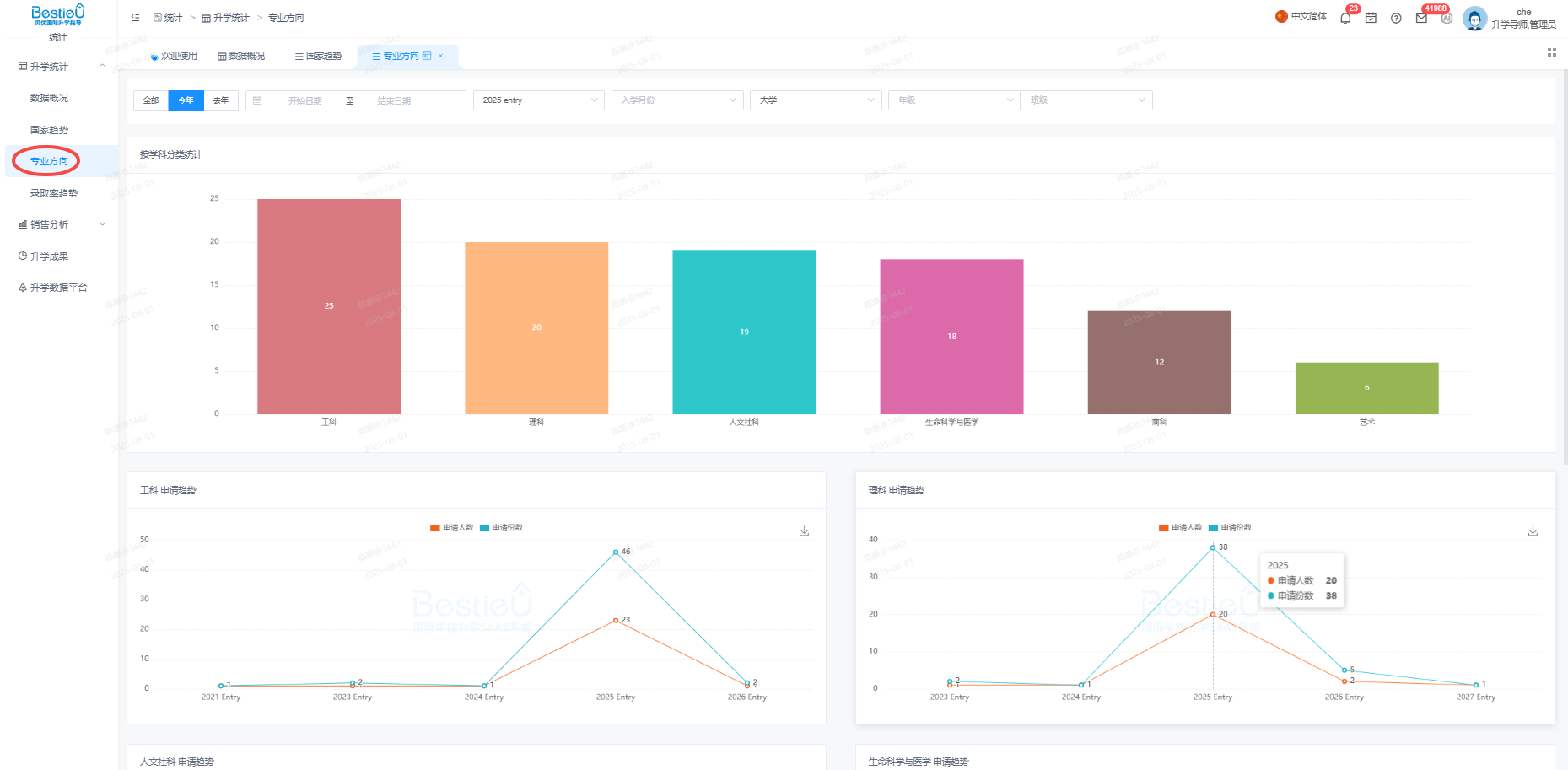Click the help question mark icon
1568x770 pixels.
coord(1396,18)
